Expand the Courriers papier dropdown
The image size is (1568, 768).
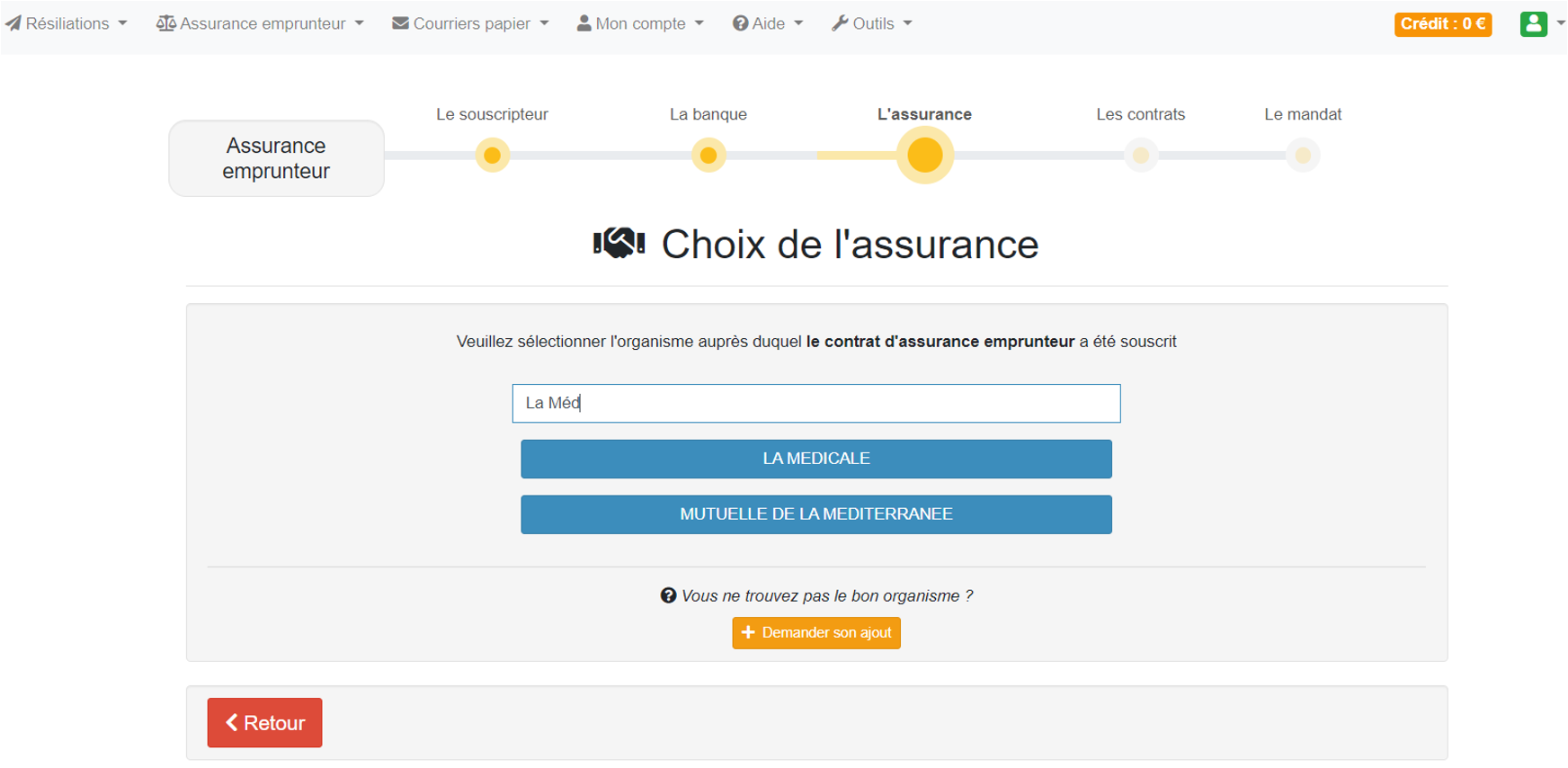click(471, 23)
